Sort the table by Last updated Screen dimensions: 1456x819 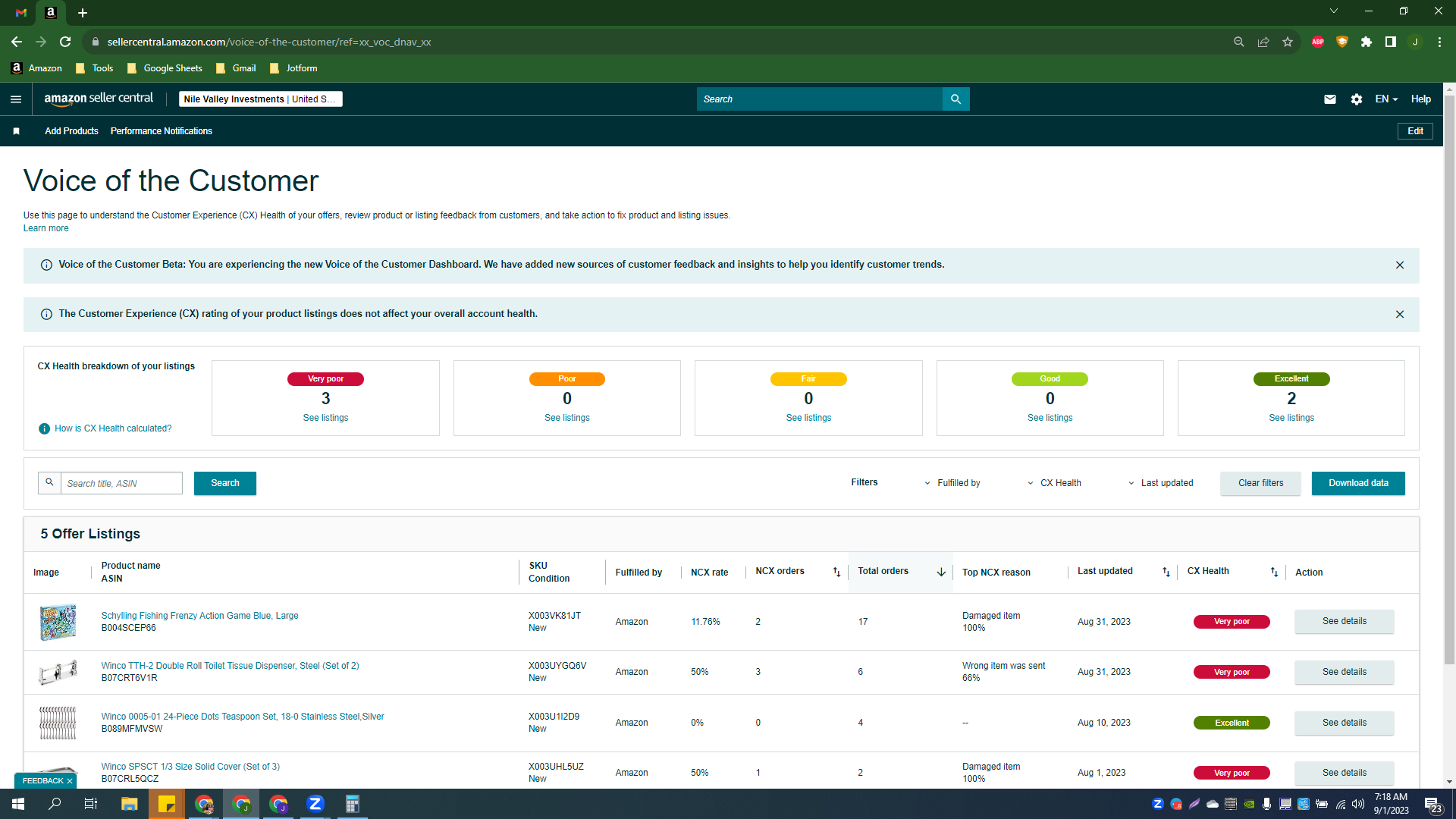click(1166, 573)
